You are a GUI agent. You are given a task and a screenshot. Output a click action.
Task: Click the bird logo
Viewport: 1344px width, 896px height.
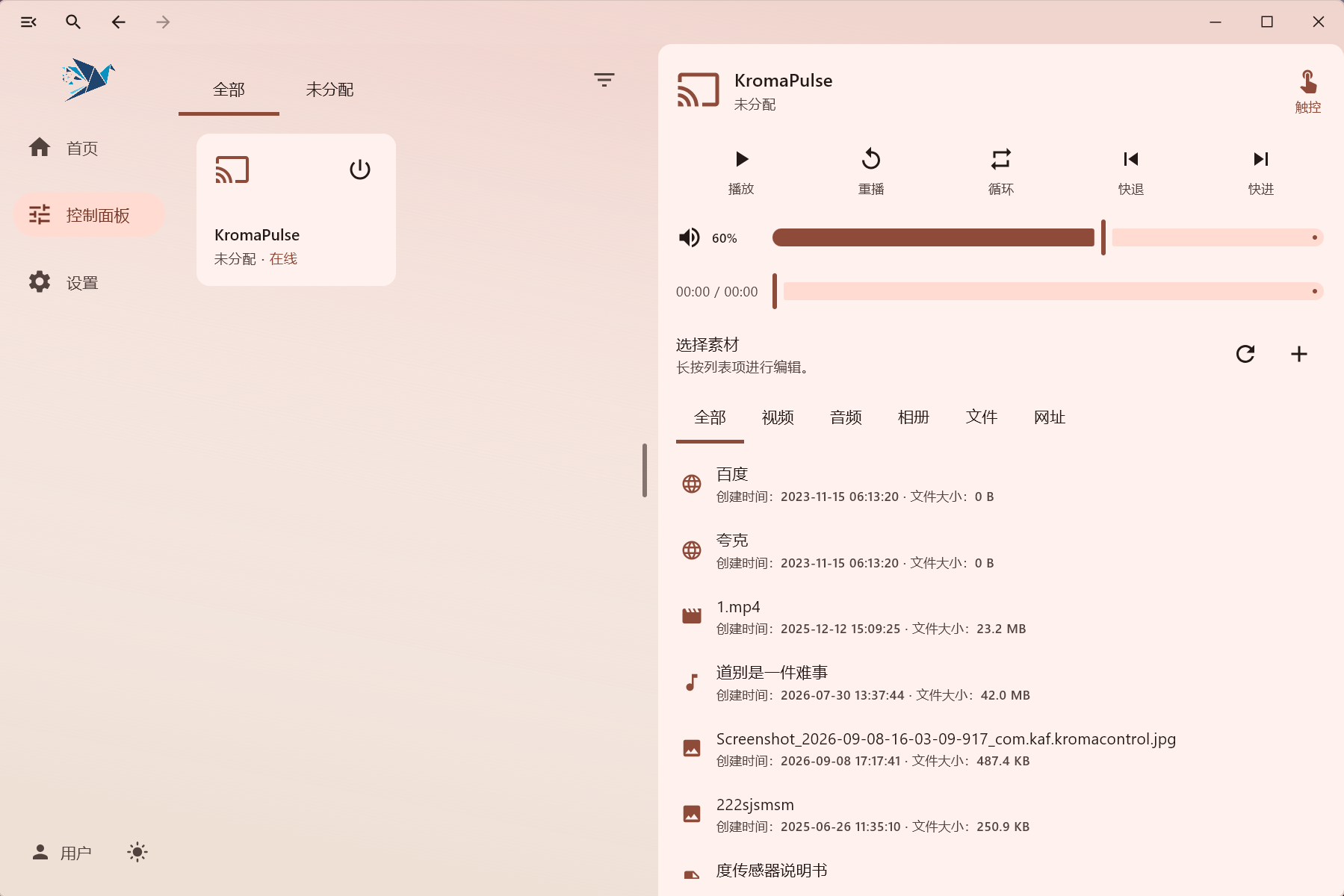[89, 79]
